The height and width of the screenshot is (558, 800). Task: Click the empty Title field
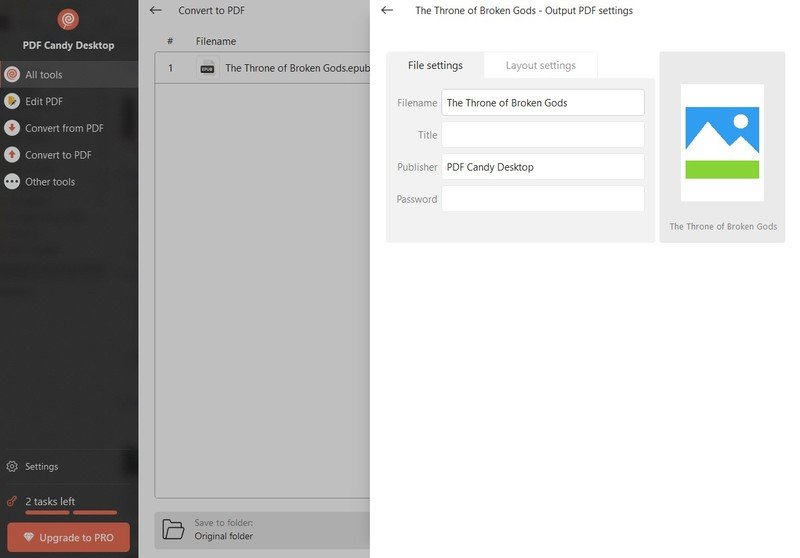point(542,135)
